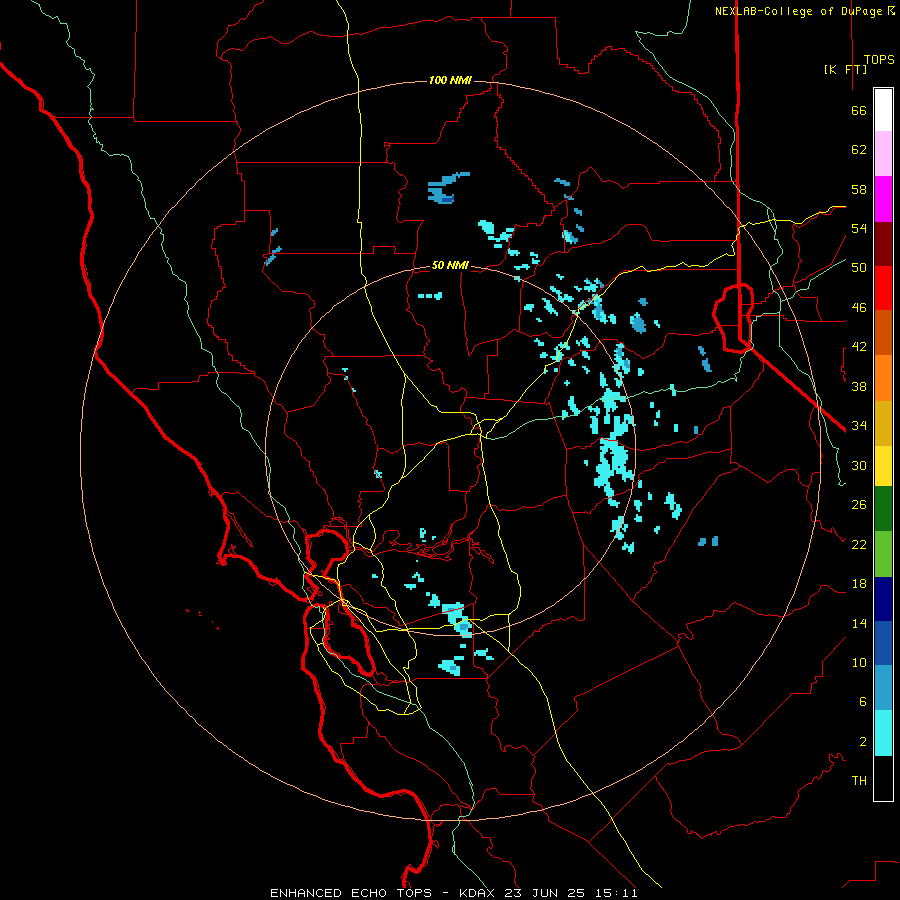
Task: Click the TH legend label
Action: coord(859,781)
